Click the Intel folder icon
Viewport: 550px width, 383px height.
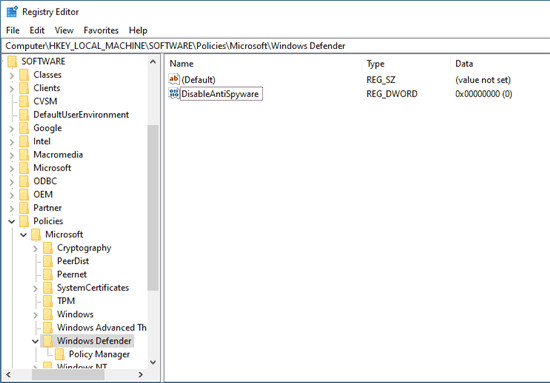[x=24, y=141]
